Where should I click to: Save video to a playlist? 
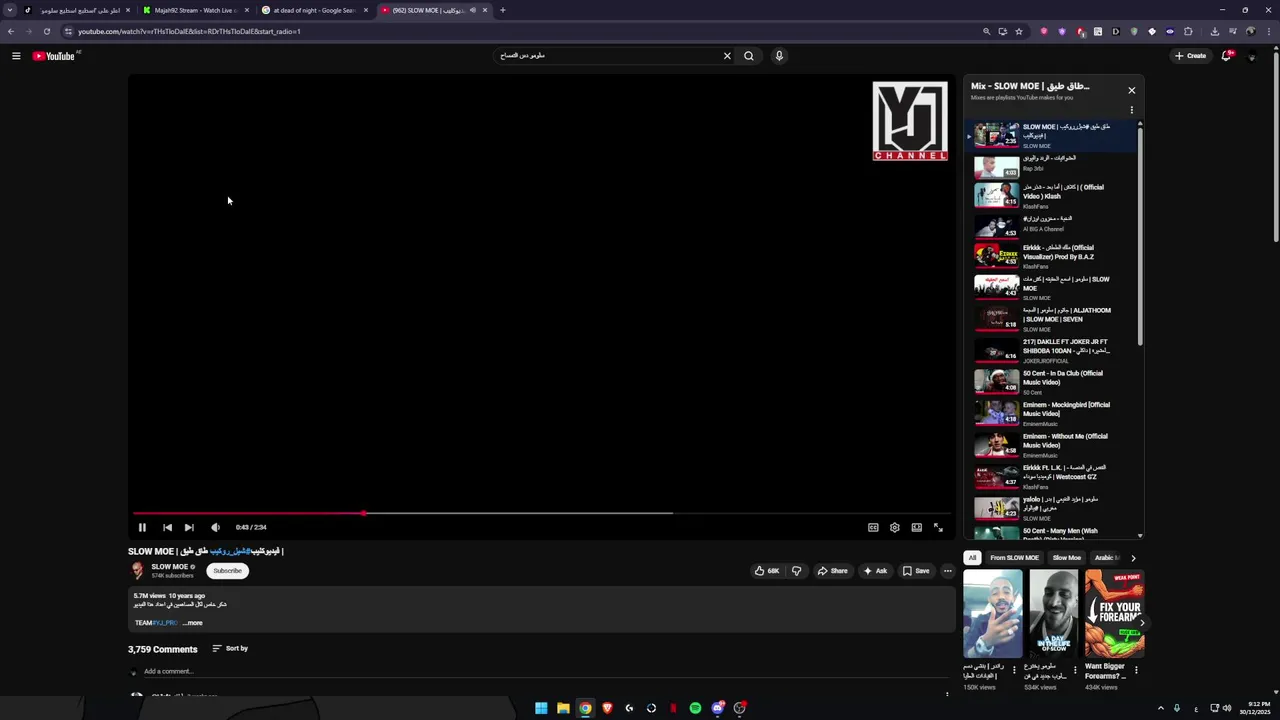point(916,571)
